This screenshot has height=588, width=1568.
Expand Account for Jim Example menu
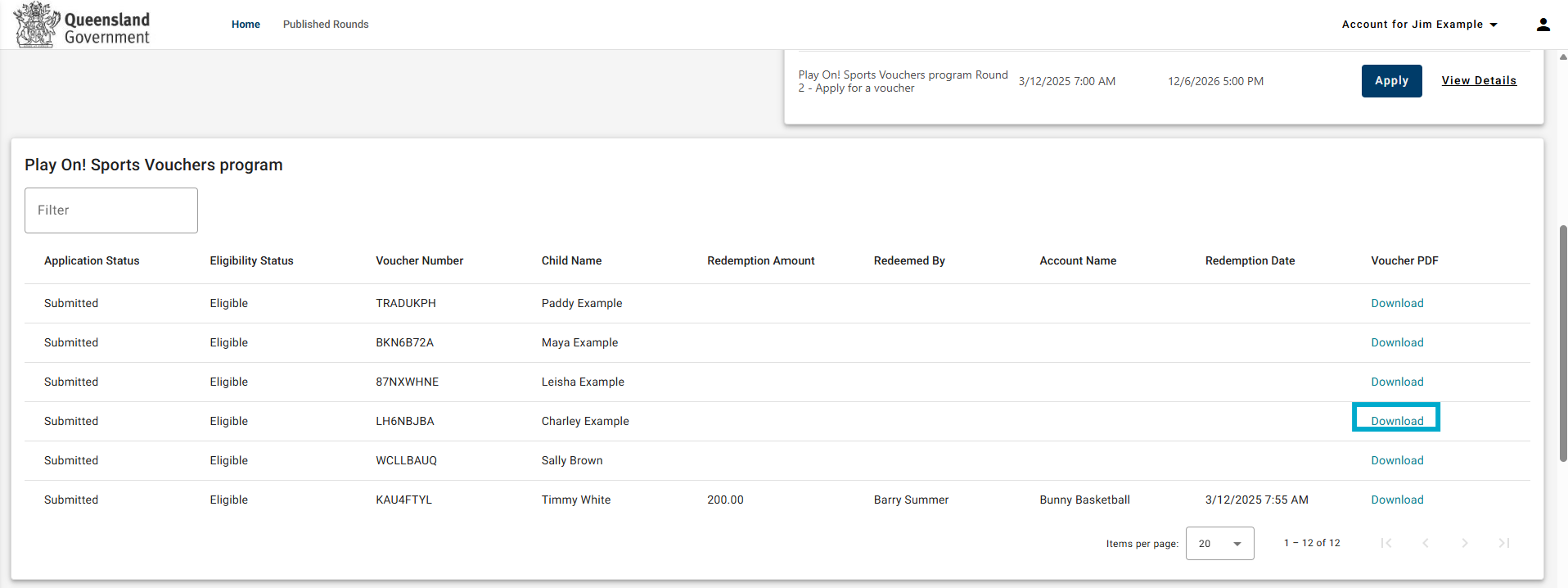click(1420, 25)
